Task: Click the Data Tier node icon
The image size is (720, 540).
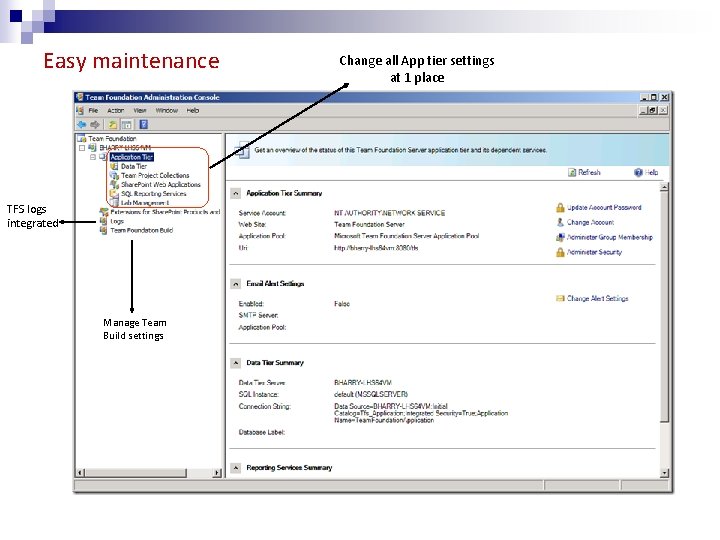Action: (x=114, y=166)
